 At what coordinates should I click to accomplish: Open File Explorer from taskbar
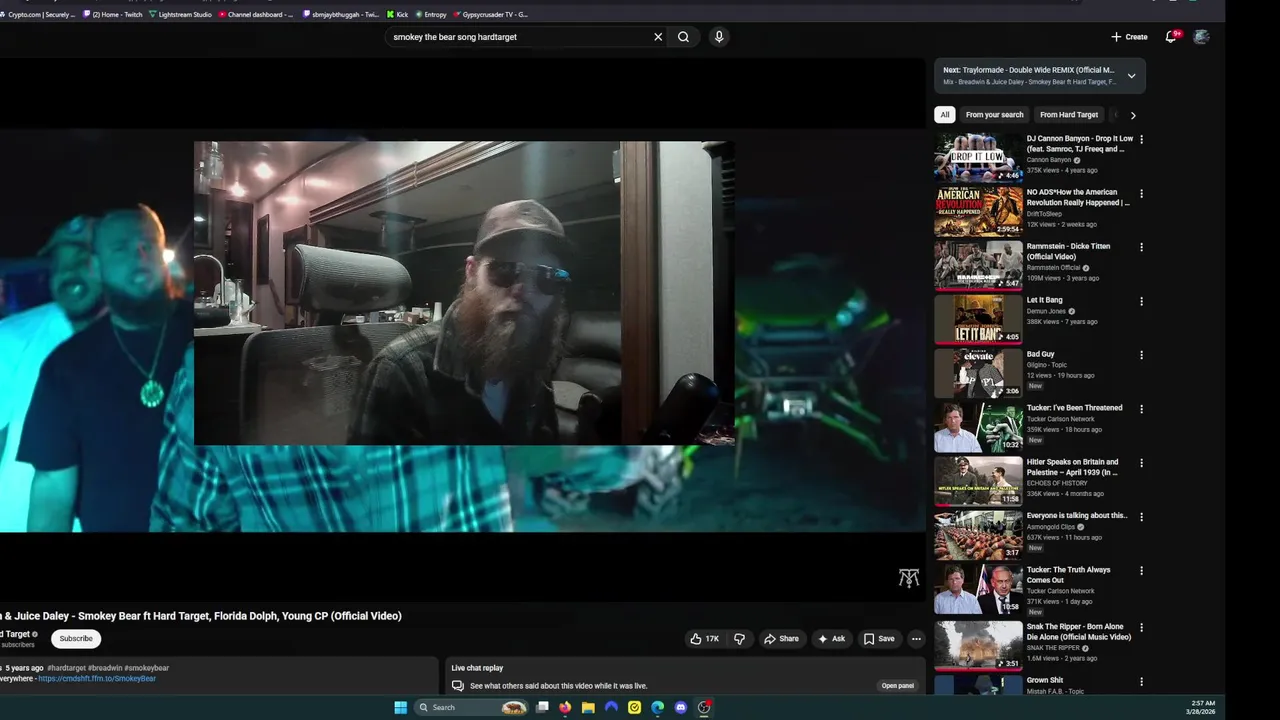pyautogui.click(x=588, y=707)
